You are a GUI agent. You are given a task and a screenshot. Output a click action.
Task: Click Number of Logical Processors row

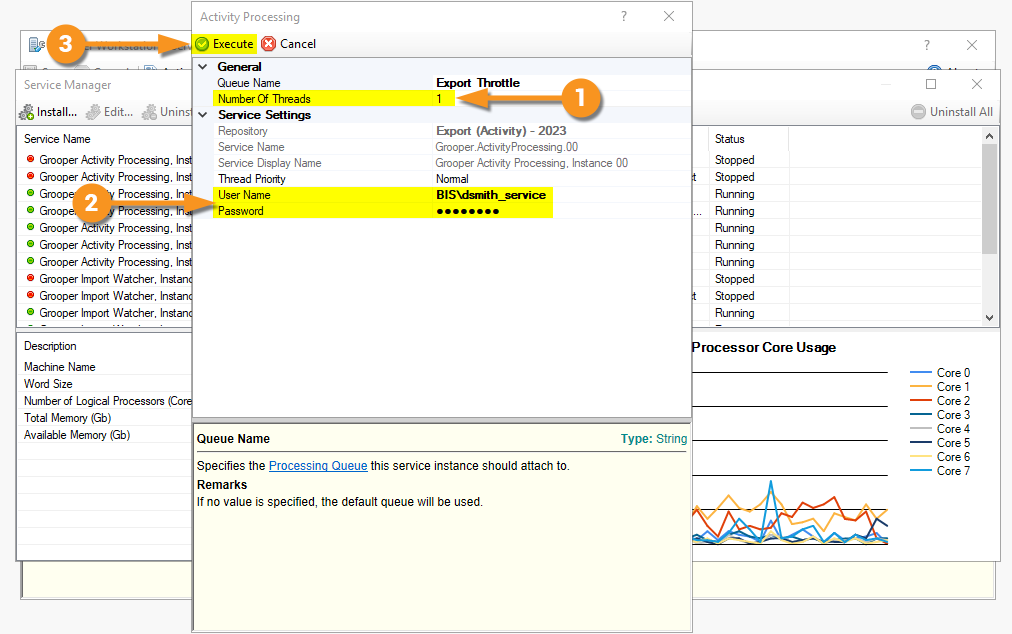pyautogui.click(x=107, y=401)
